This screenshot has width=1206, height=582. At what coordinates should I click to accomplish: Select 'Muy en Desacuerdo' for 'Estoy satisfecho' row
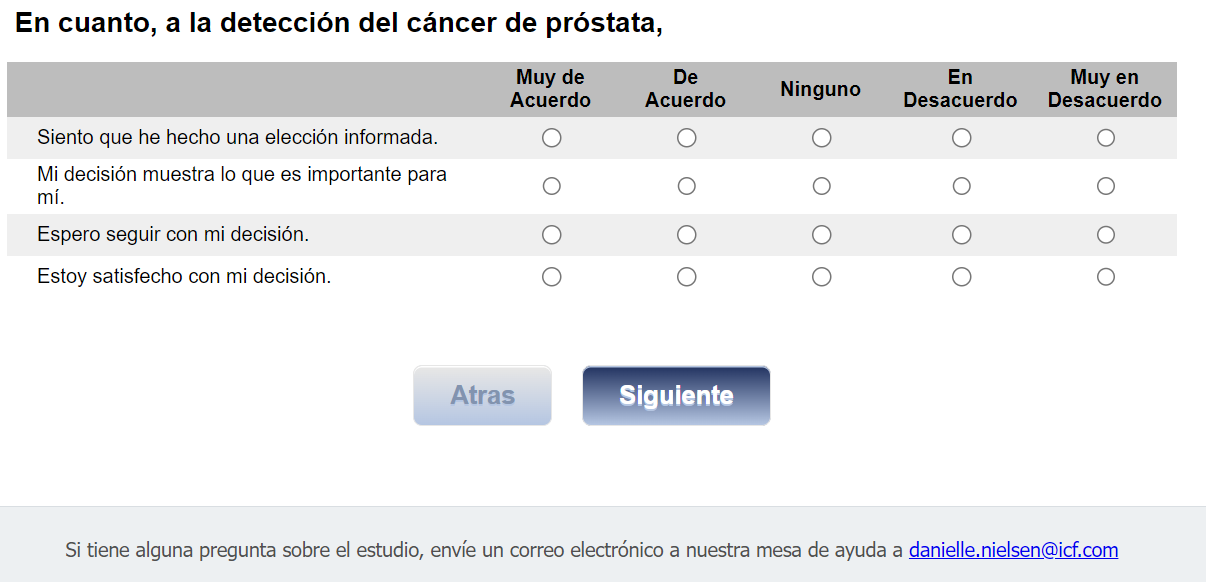pos(1105,277)
